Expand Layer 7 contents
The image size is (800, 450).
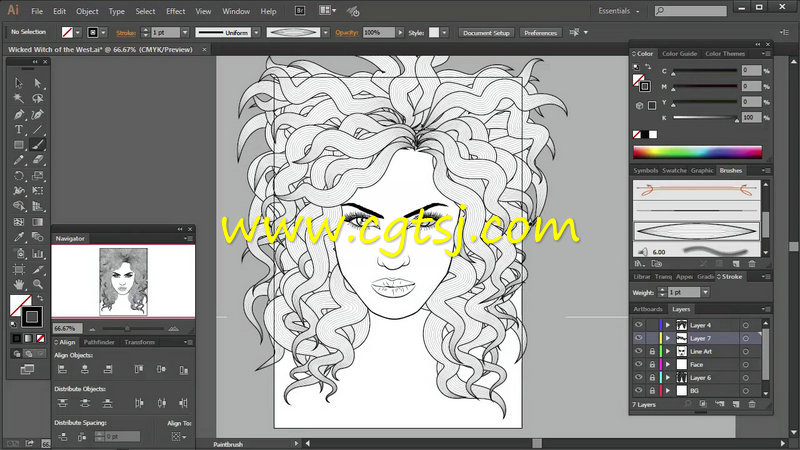pyautogui.click(x=668, y=338)
